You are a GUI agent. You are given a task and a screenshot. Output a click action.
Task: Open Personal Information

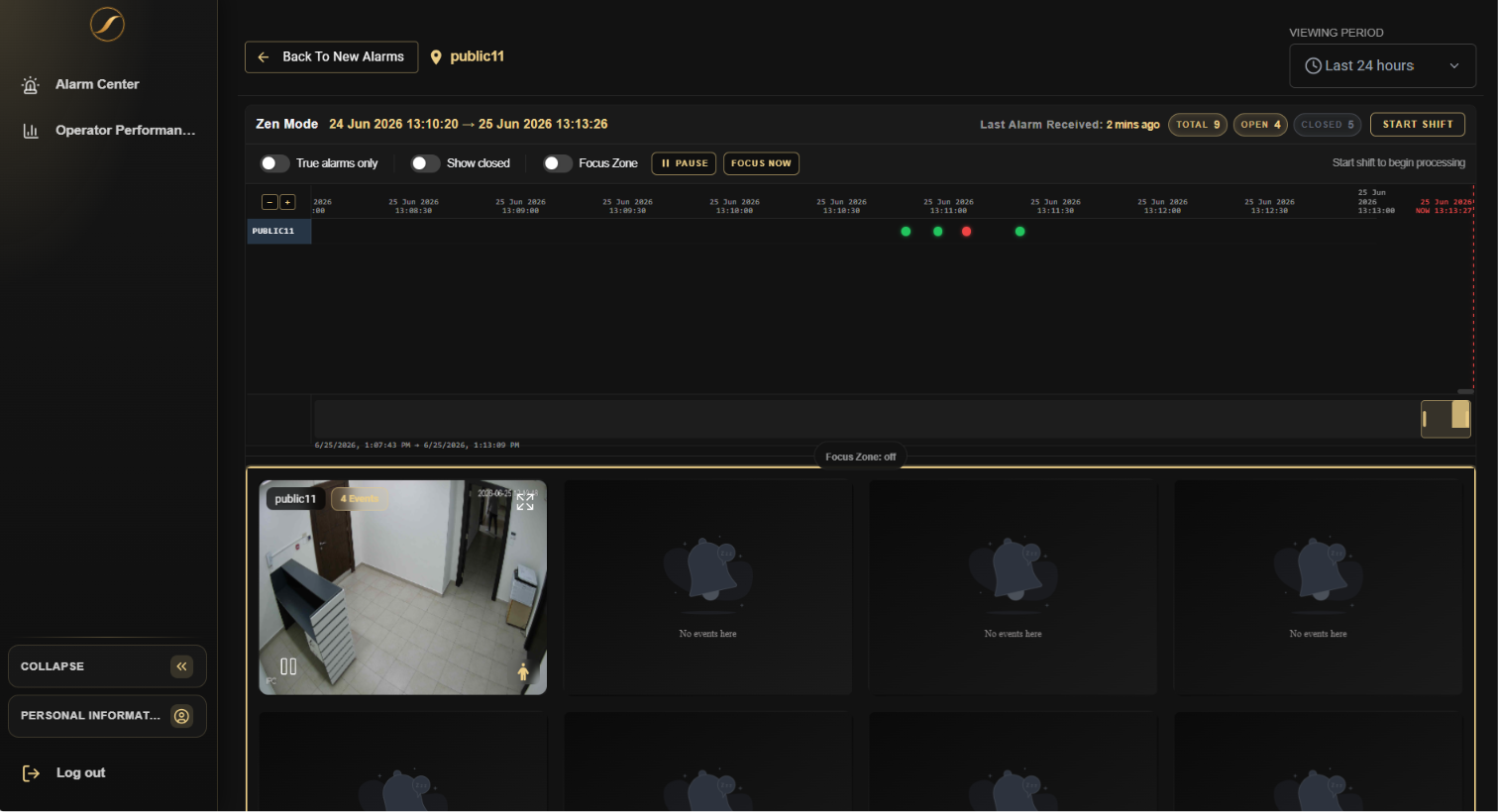(107, 716)
